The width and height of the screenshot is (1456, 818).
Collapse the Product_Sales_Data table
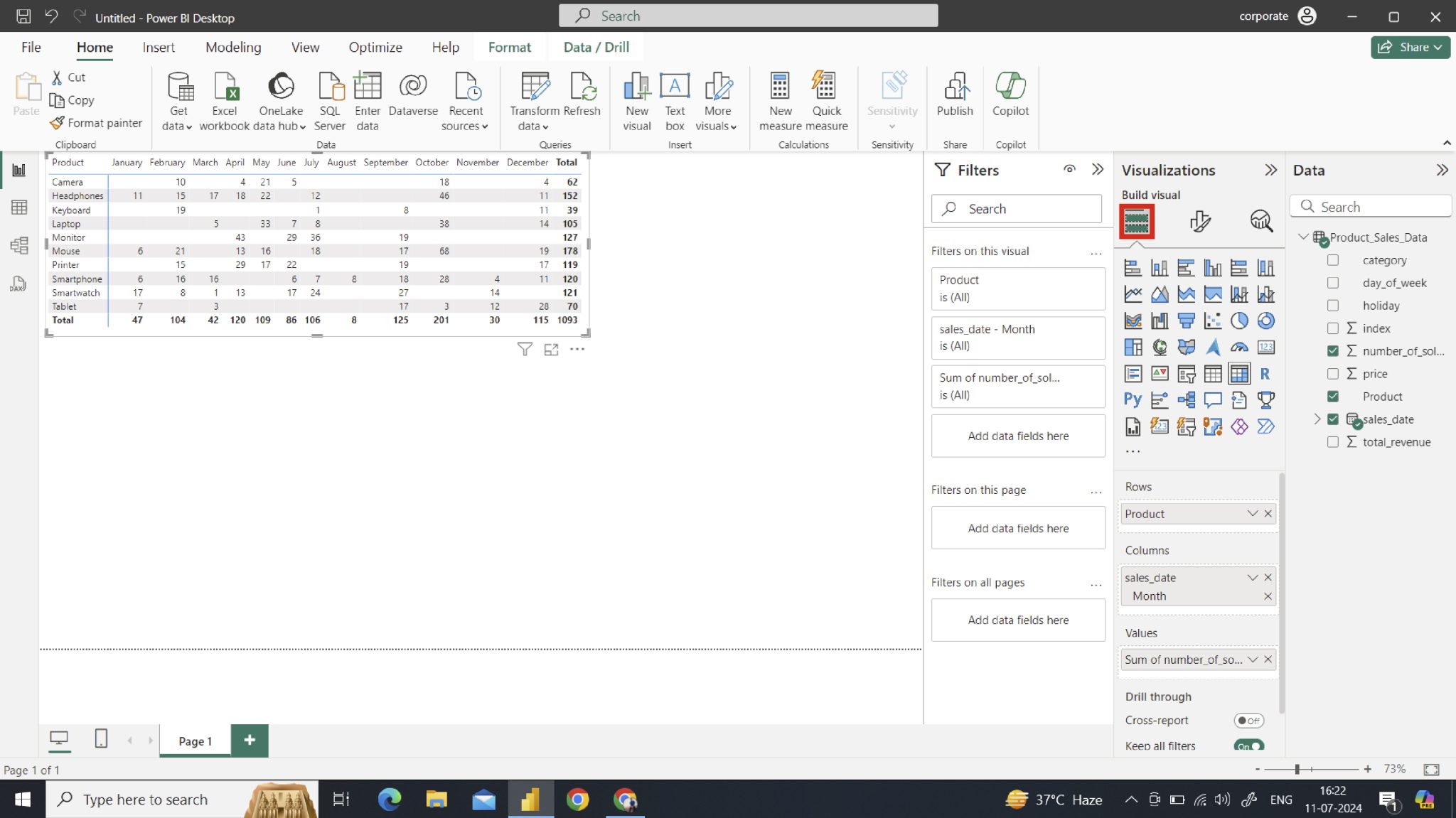point(1304,237)
